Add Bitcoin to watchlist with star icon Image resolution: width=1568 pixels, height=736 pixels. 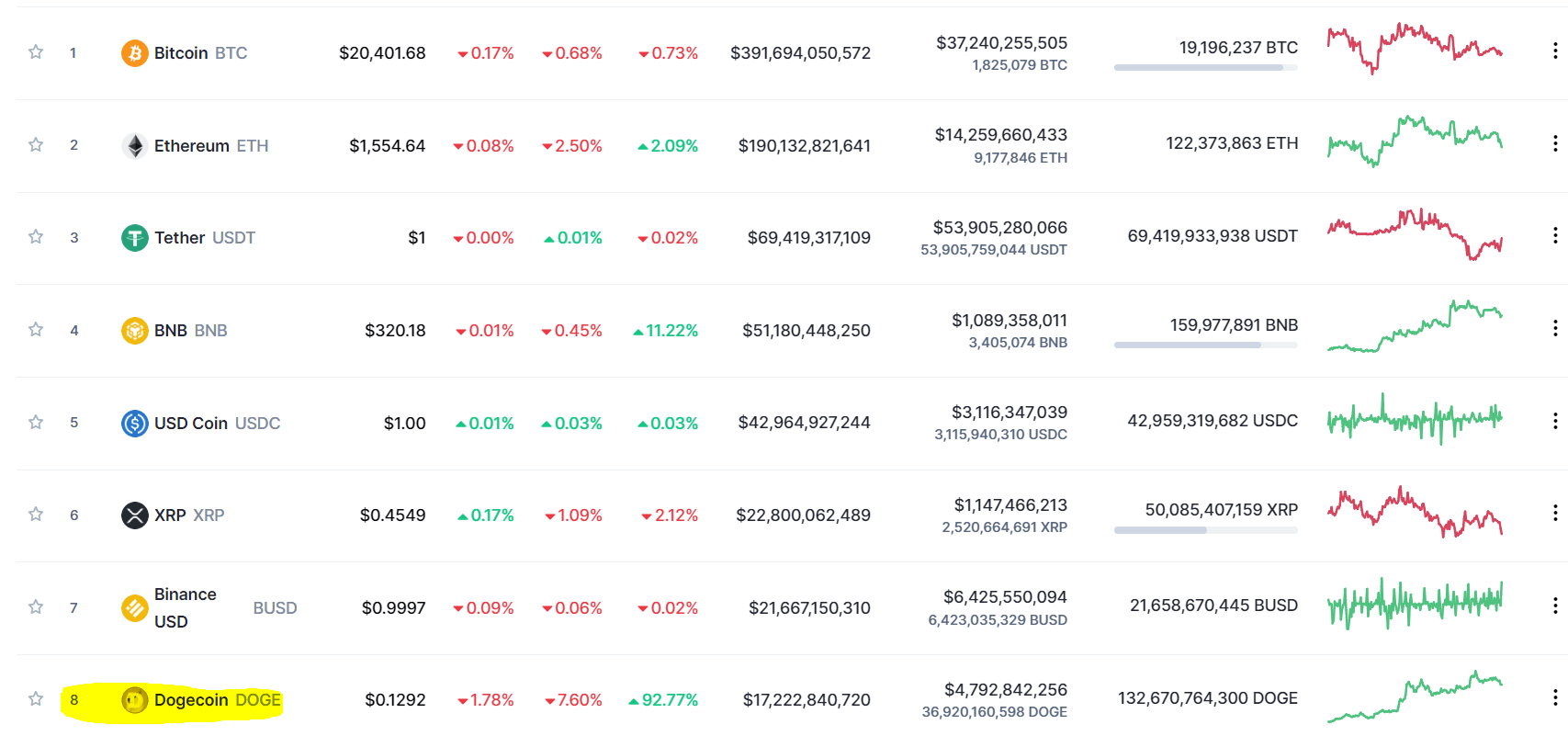point(36,52)
